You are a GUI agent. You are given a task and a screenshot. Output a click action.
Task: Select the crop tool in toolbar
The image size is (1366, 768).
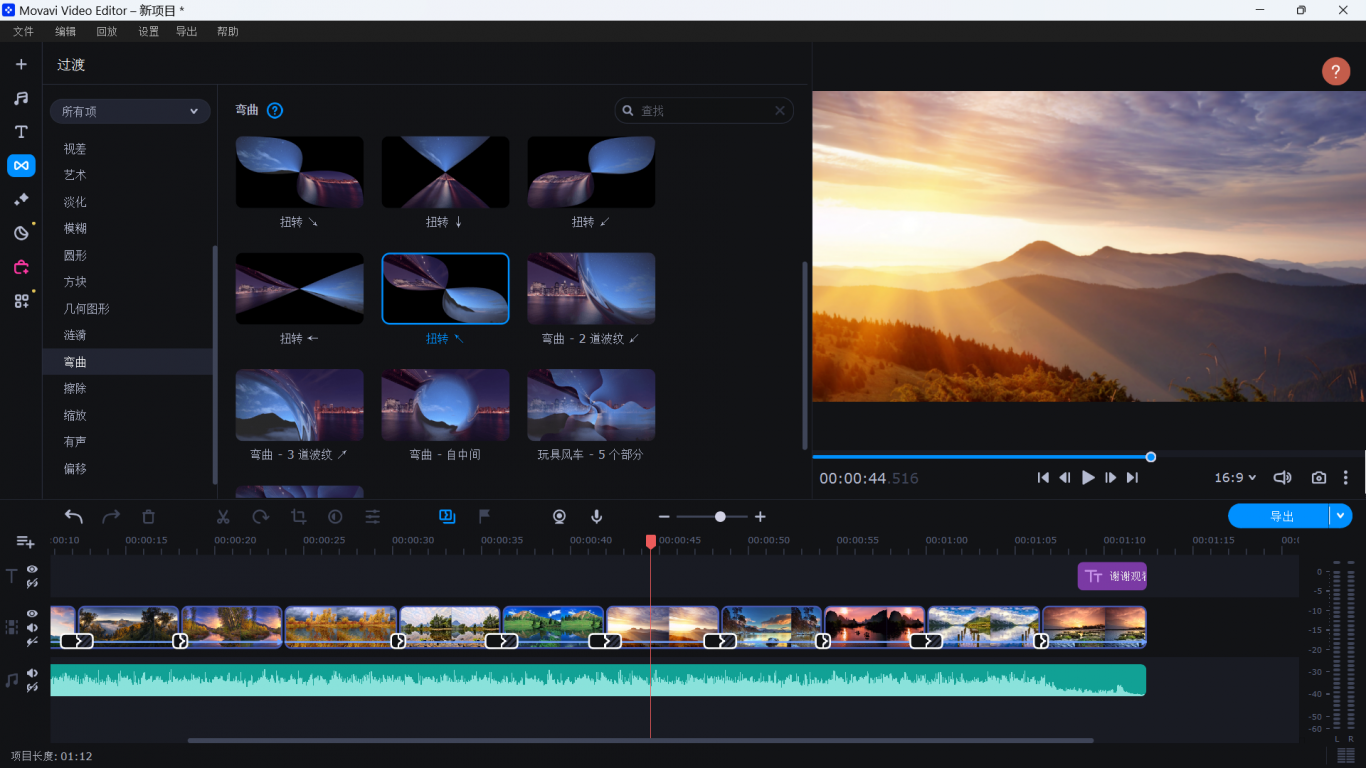click(x=298, y=516)
